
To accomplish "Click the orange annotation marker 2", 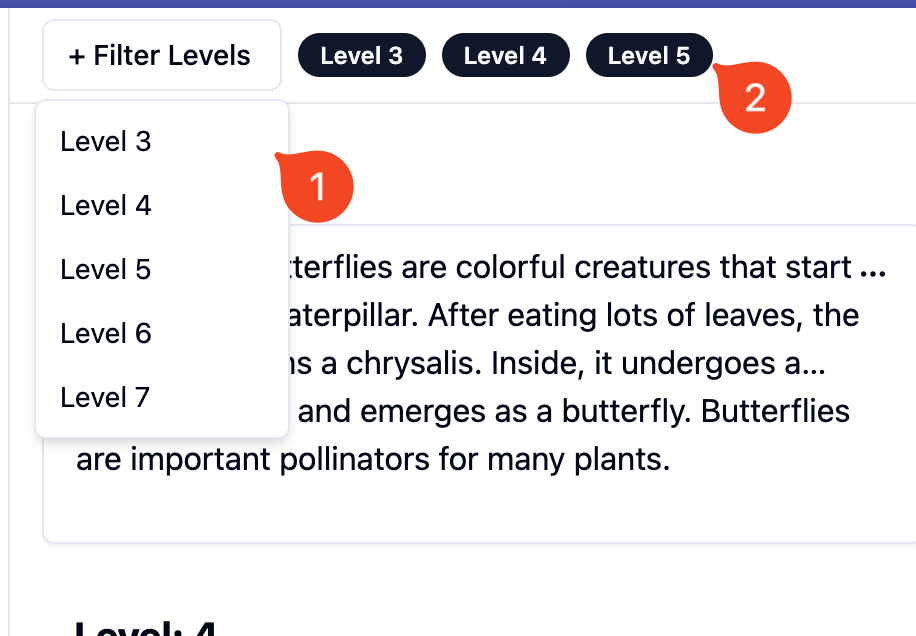I will 756,97.
